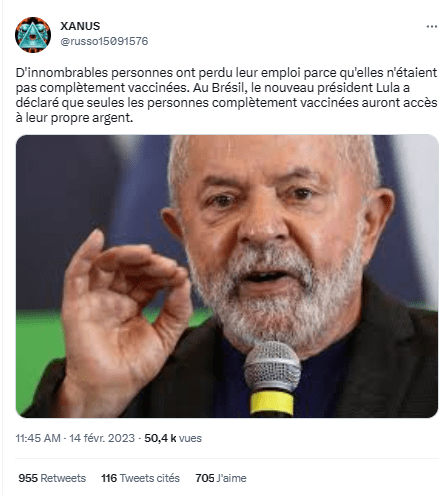Click the XANUS profile avatar
Image resolution: width=448 pixels, height=495 pixels.
33,35
